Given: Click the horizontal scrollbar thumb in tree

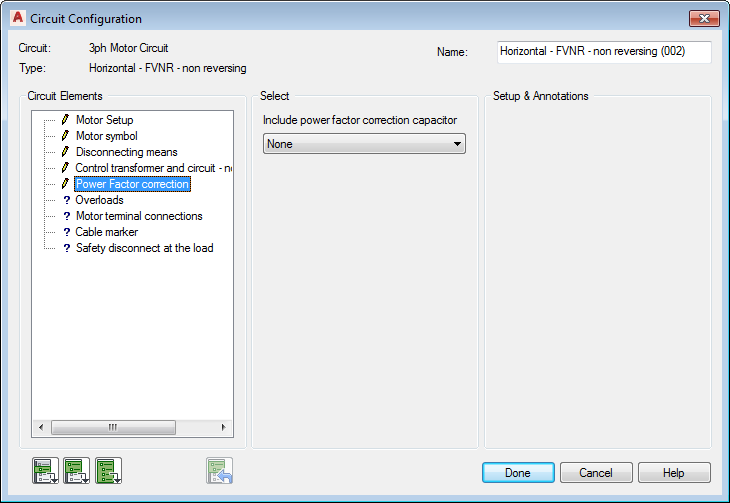Looking at the screenshot, I should point(112,427).
